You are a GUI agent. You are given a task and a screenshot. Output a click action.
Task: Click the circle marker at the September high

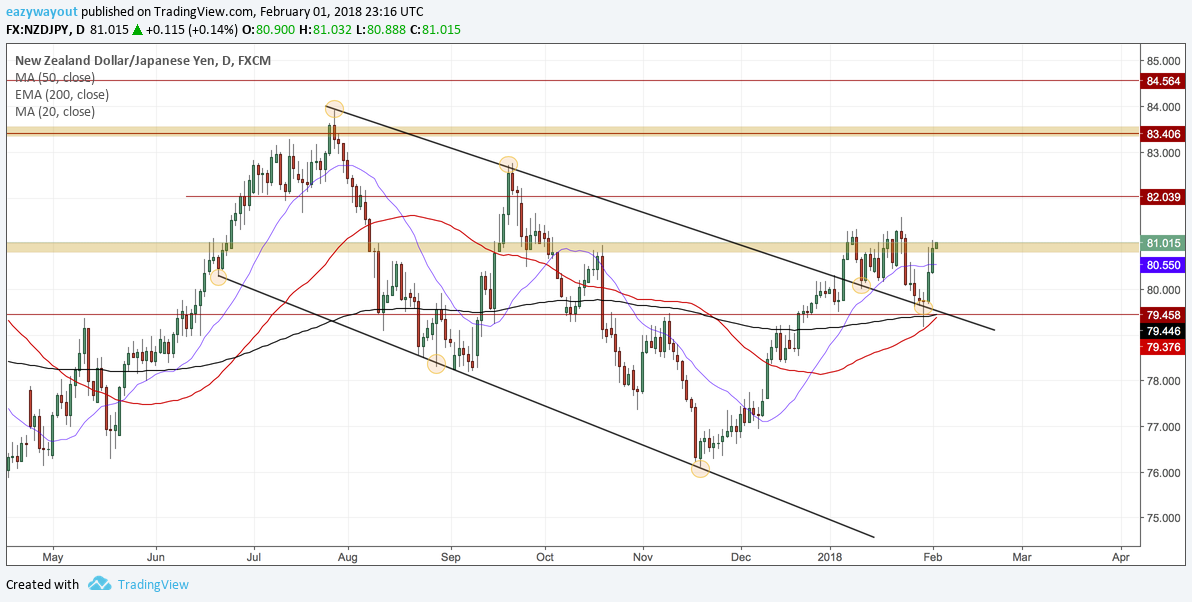509,164
